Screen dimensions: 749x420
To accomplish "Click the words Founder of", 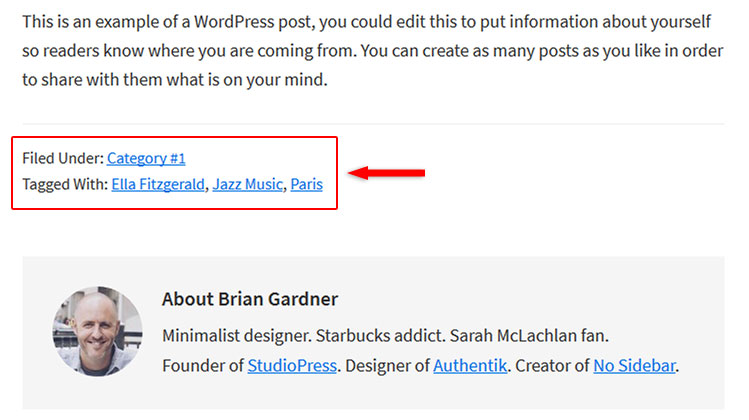I will pyautogui.click(x=203, y=366).
